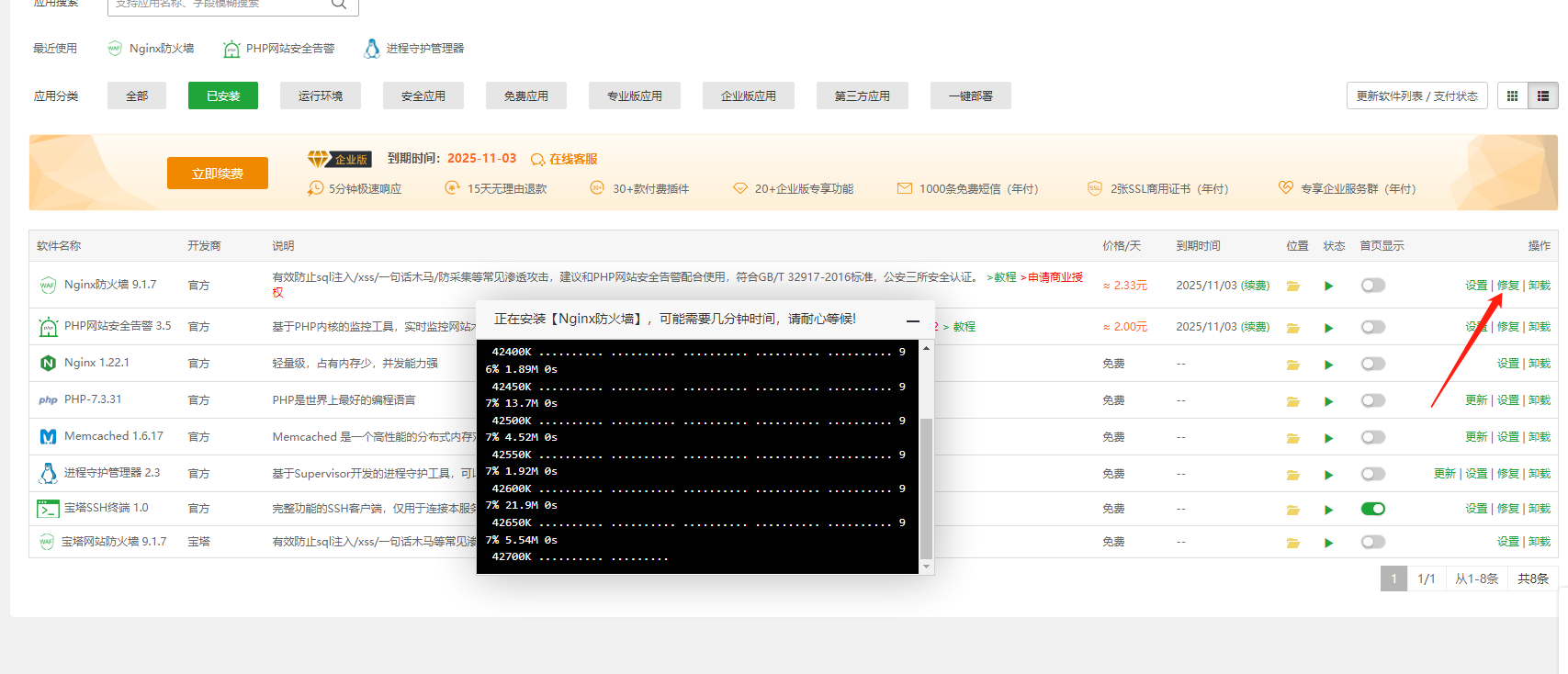
Task: Select the 企业版应用 category tab
Action: coord(749,95)
